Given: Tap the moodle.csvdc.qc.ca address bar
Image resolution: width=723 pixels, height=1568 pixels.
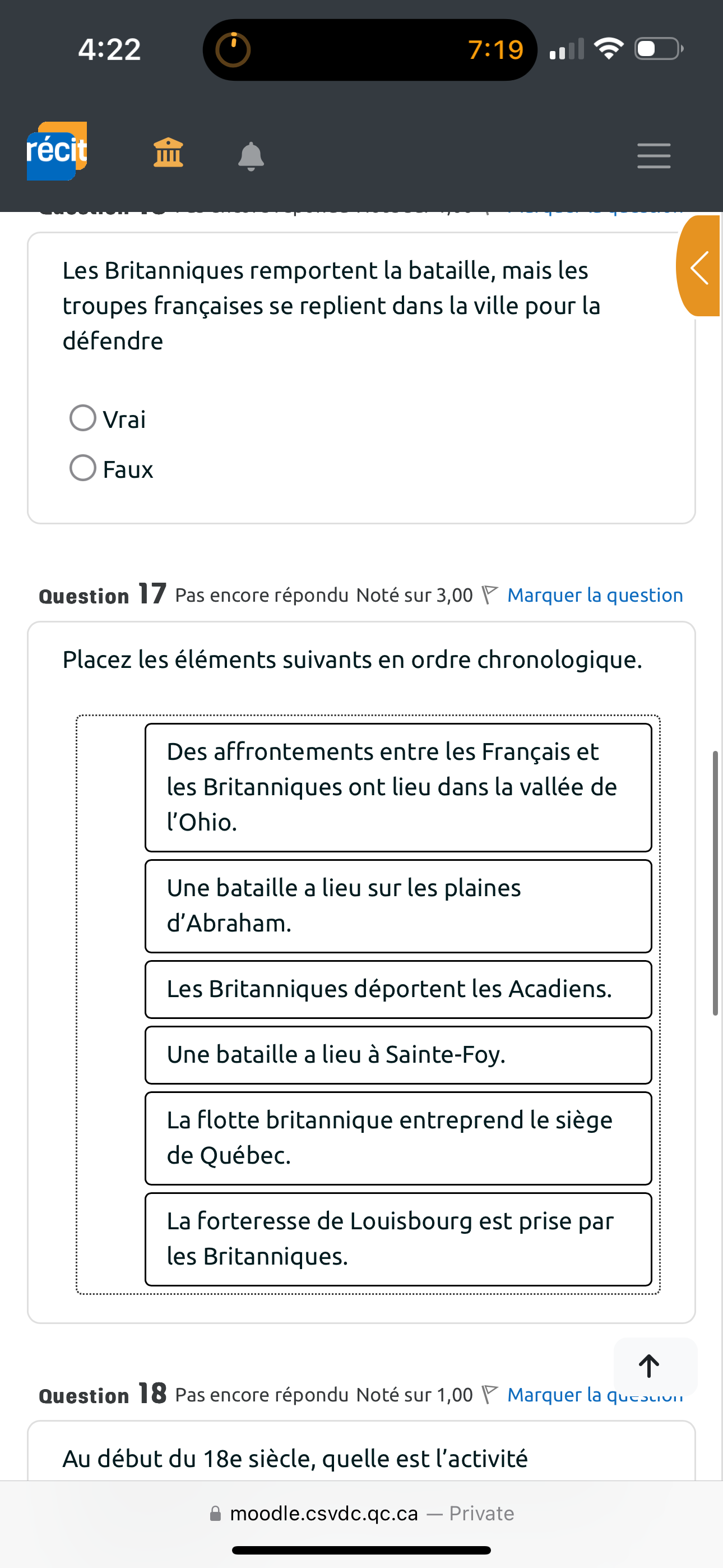Looking at the screenshot, I should pyautogui.click(x=361, y=1513).
